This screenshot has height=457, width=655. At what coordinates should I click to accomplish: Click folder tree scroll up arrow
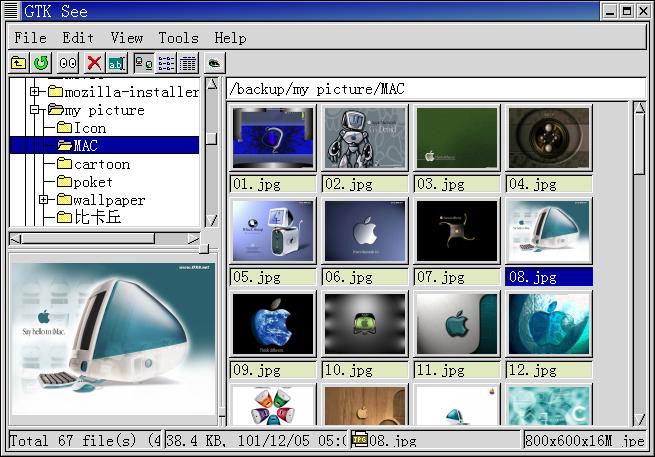212,84
